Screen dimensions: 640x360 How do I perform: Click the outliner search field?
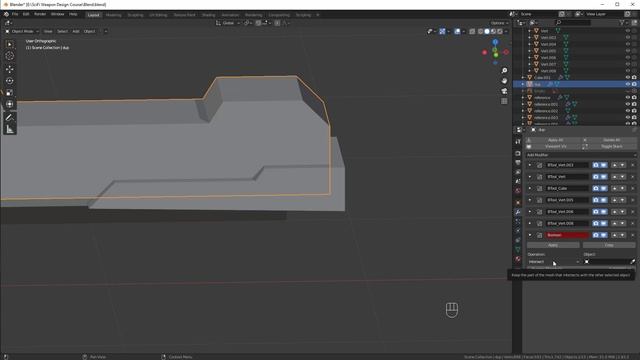pos(573,23)
